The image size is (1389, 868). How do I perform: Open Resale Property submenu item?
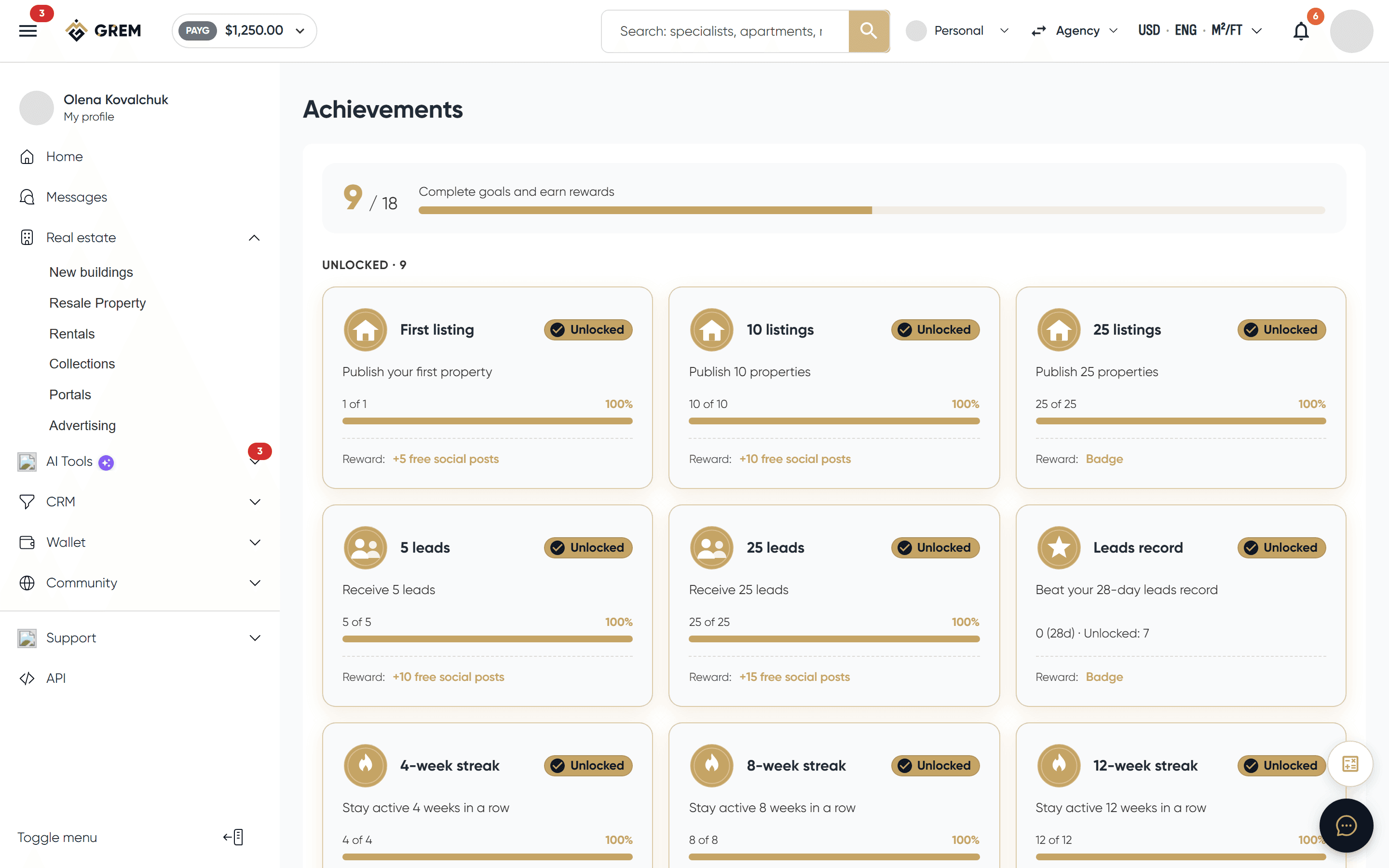[97, 303]
